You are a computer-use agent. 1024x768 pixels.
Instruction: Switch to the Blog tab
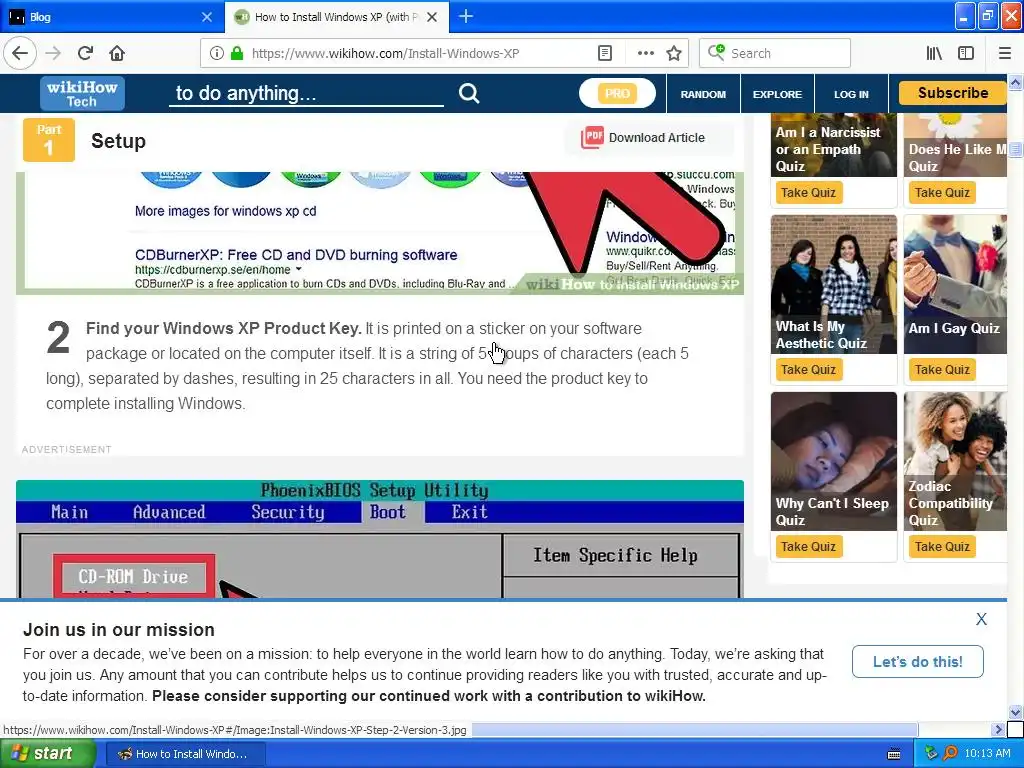pyautogui.click(x=111, y=17)
